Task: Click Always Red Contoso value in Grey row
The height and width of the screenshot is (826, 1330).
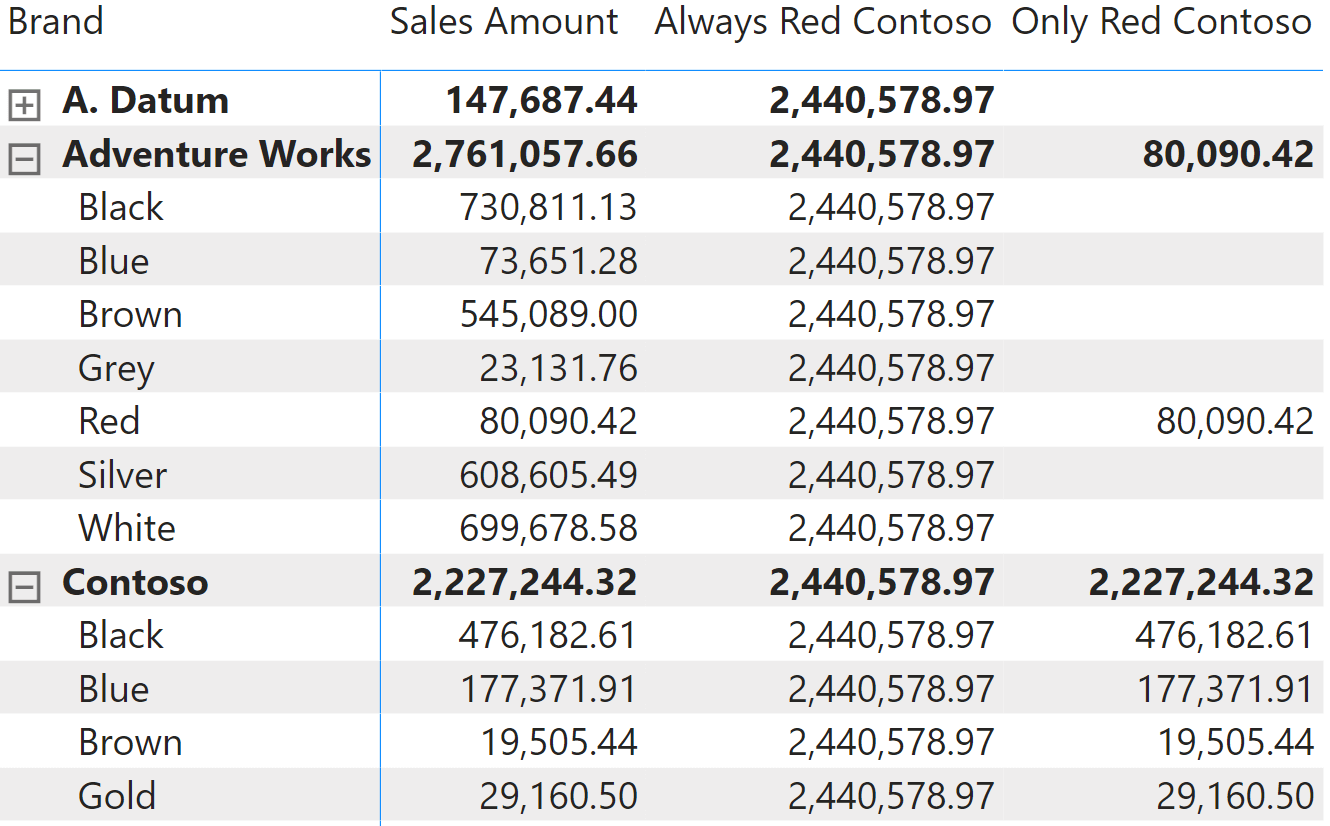Action: click(891, 368)
